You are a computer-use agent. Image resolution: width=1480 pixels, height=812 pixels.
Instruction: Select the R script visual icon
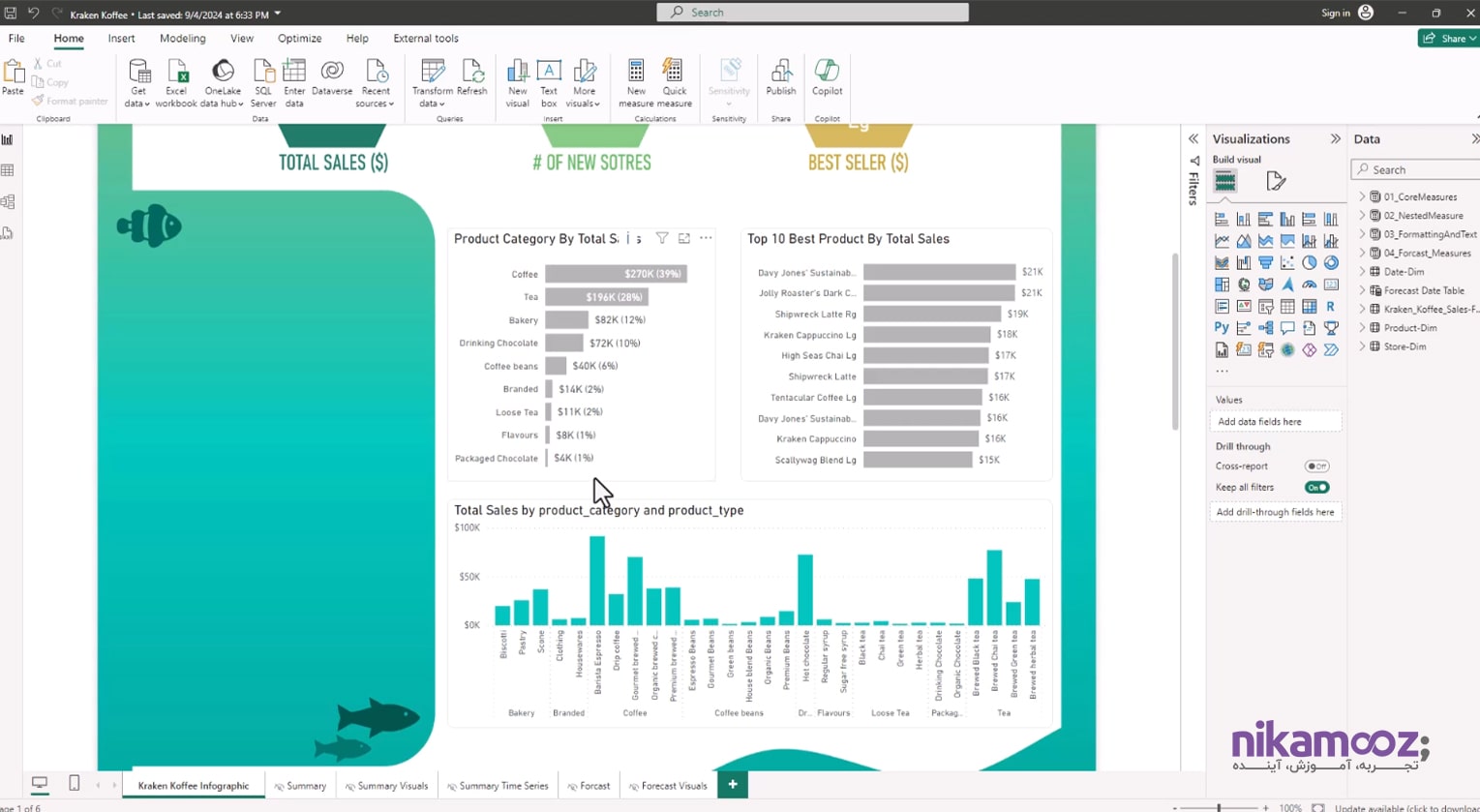[1331, 306]
